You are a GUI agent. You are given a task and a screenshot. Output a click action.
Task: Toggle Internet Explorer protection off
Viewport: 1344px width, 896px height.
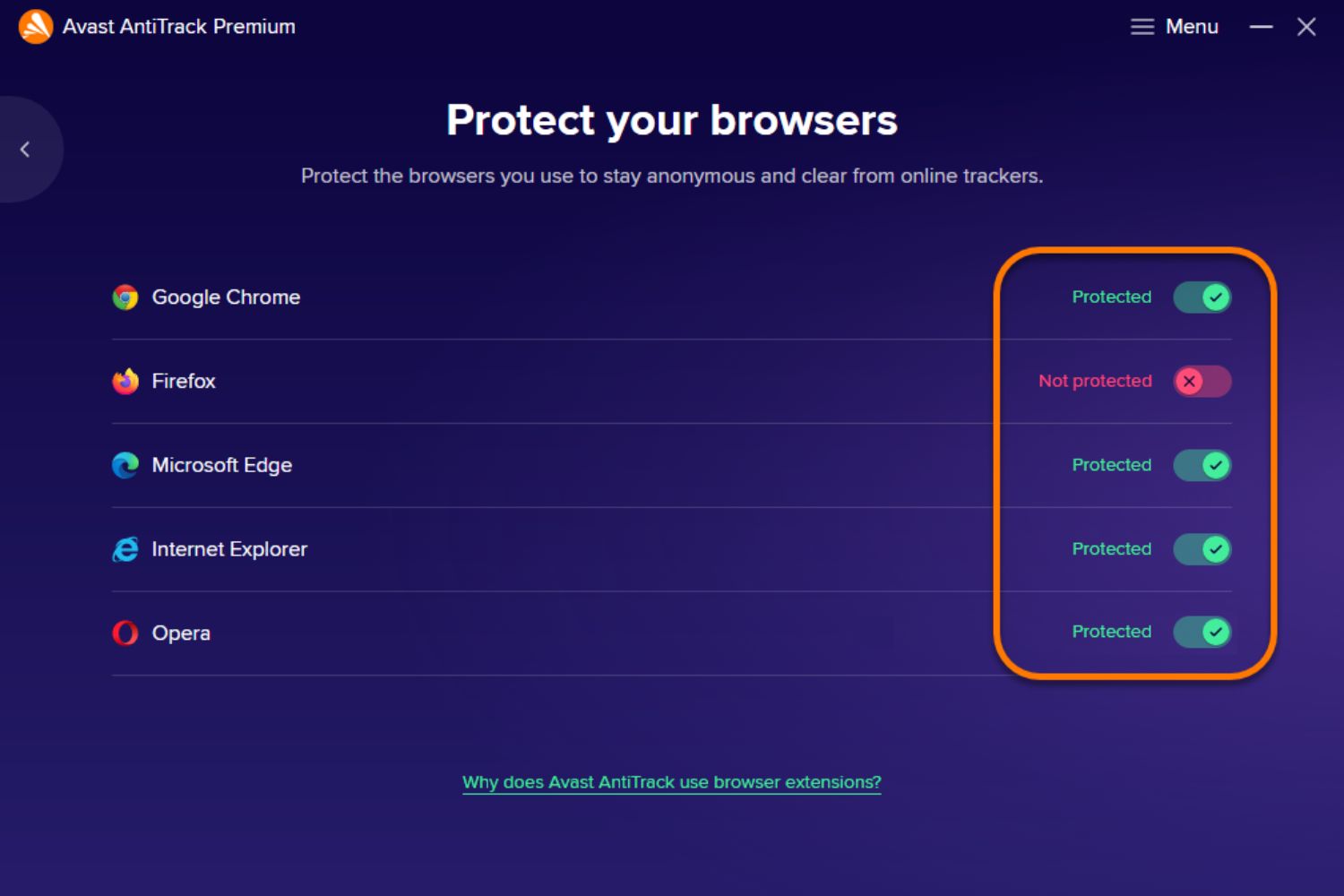click(x=1202, y=548)
